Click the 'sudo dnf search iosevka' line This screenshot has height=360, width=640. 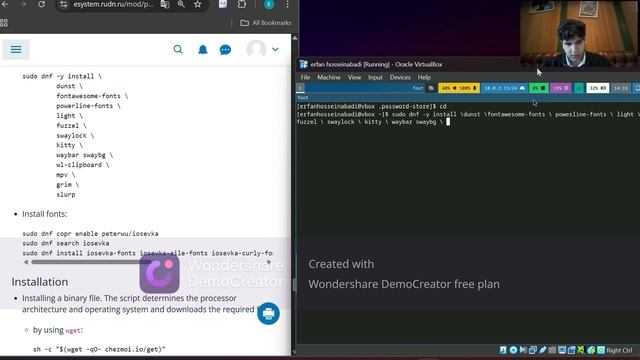[66, 243]
